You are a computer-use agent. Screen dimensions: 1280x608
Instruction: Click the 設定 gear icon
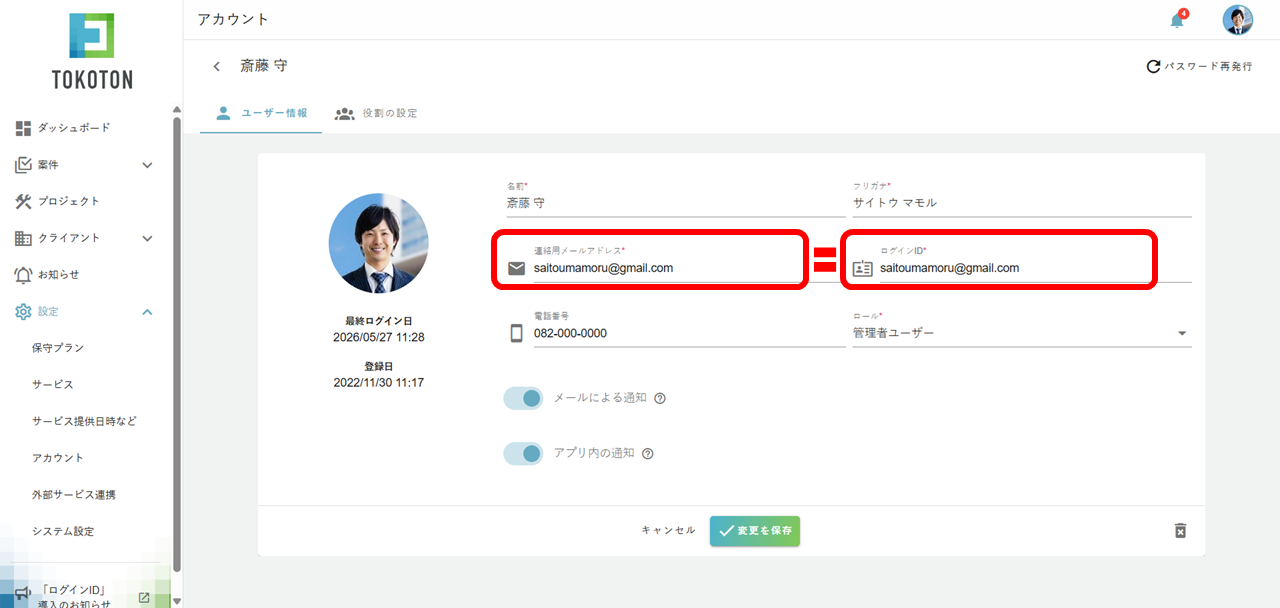(24, 311)
